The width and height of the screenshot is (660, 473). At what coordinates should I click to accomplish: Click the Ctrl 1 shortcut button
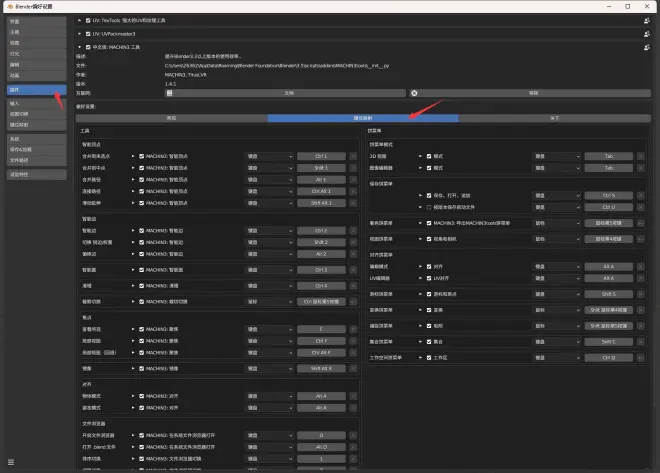[321, 156]
